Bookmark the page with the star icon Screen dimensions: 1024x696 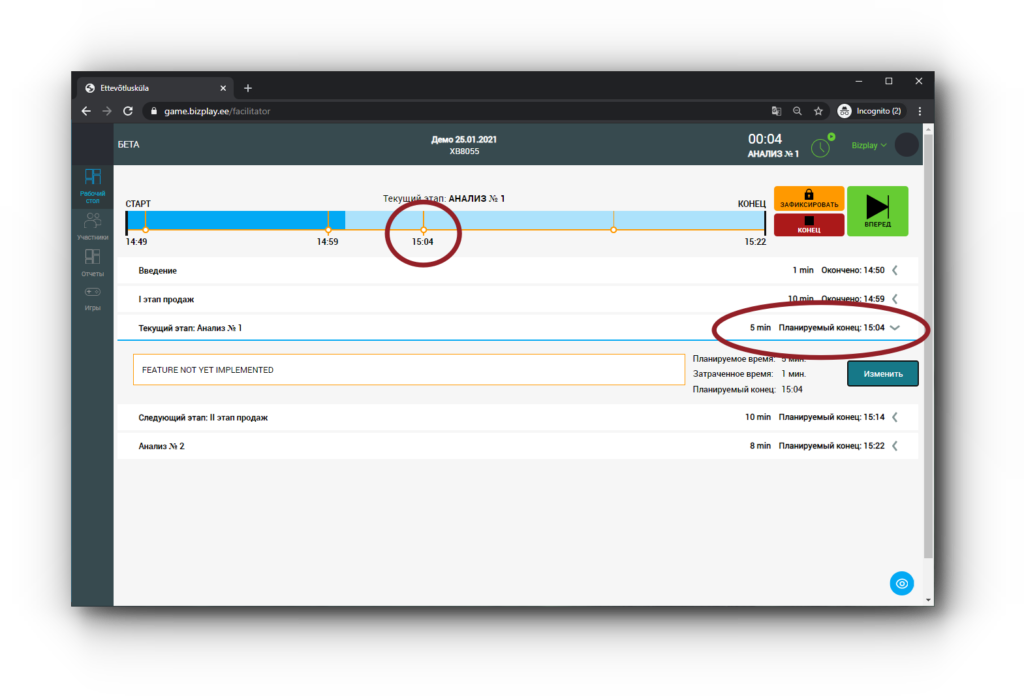pyautogui.click(x=818, y=111)
